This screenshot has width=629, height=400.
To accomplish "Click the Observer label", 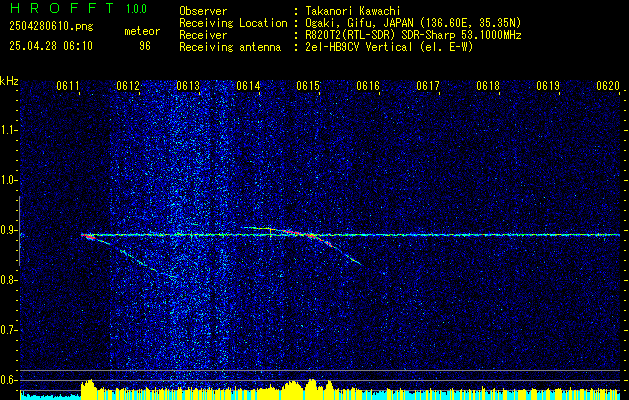I will [203, 11].
